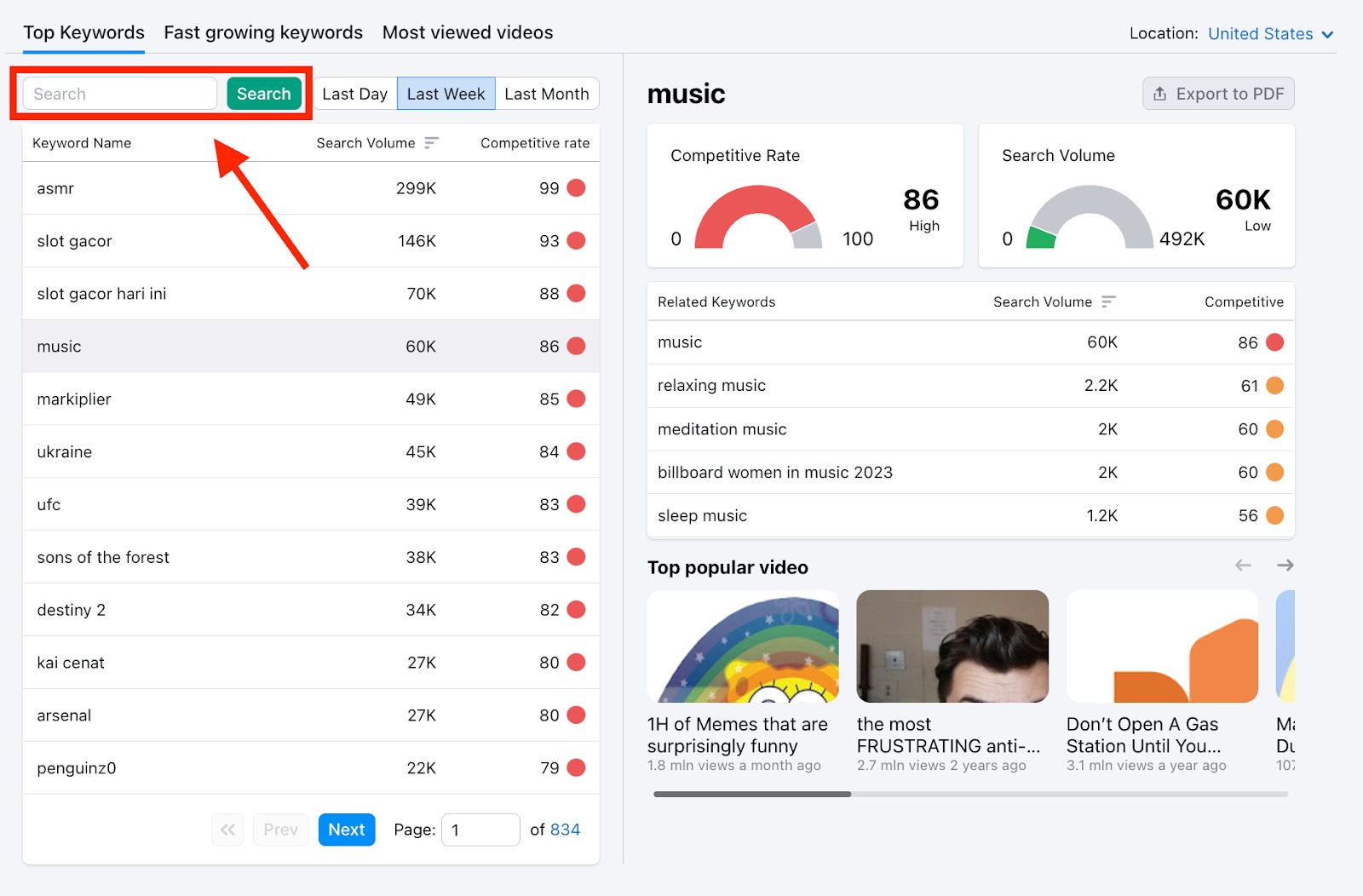
Task: Sort Related Keywords using the sort icon
Action: [1109, 302]
